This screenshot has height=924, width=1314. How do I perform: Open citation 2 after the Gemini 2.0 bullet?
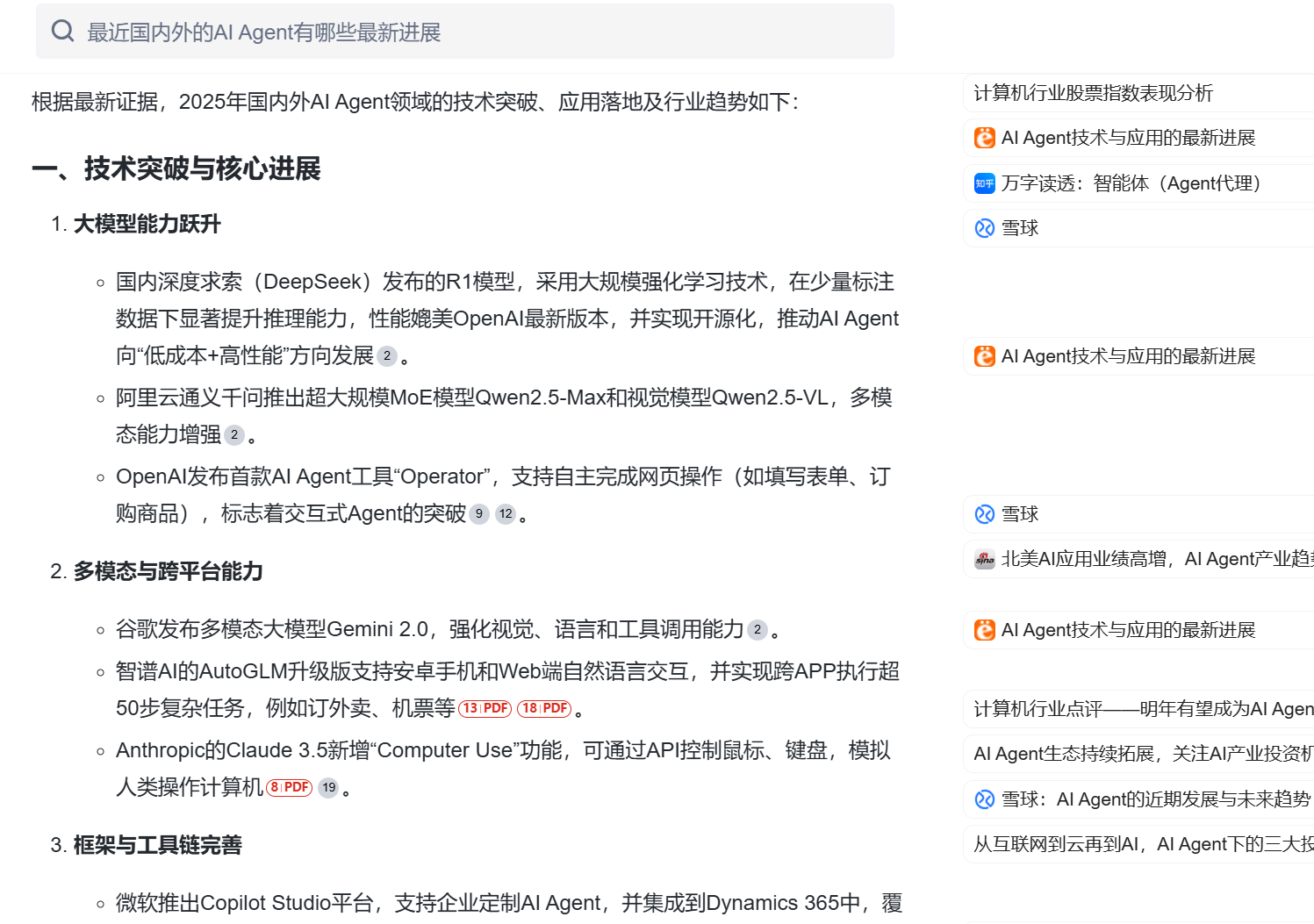[758, 629]
